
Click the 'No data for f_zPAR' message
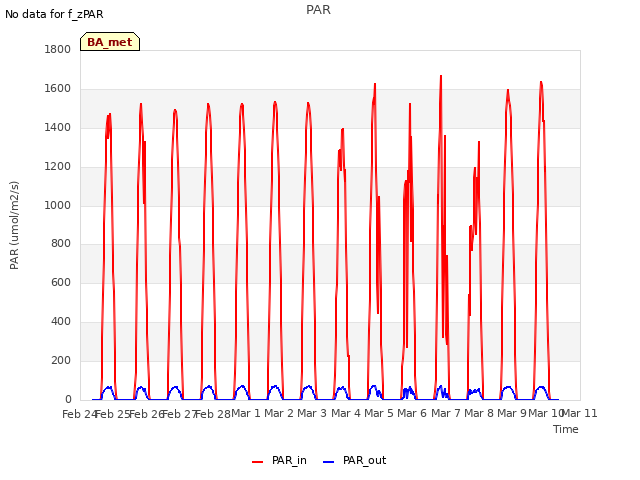[x=54, y=14]
